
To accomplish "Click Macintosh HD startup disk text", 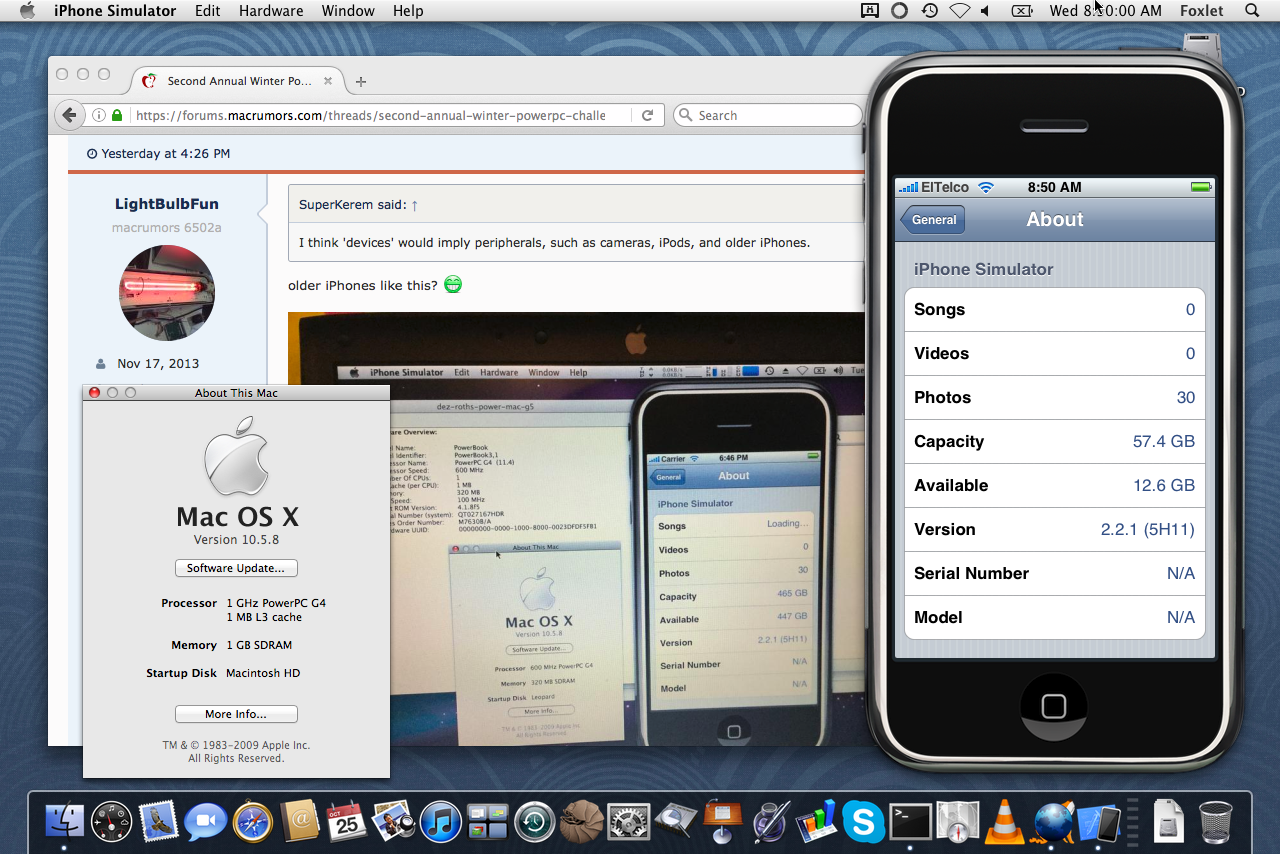I will (263, 673).
